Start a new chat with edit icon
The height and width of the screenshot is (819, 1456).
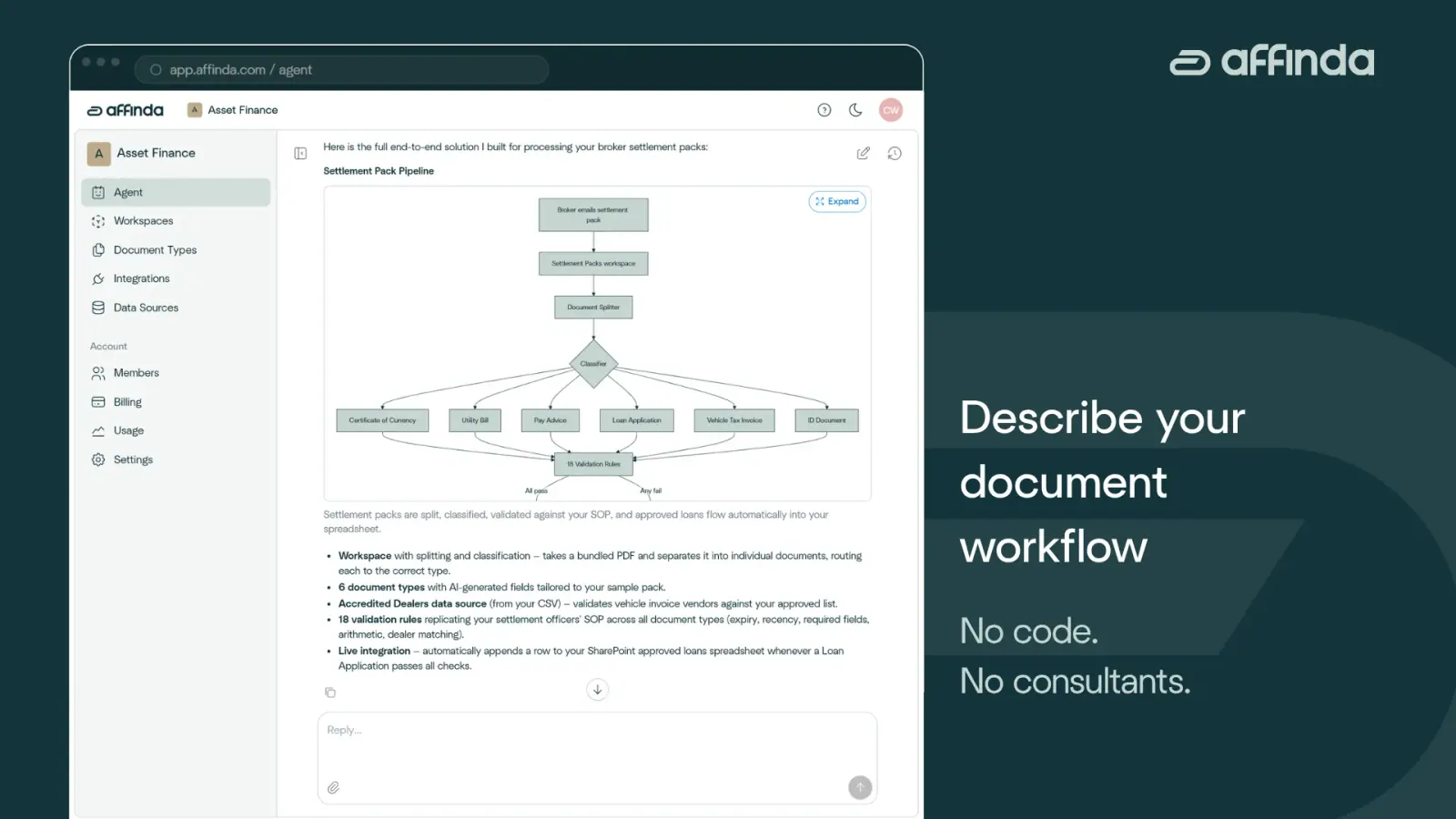(864, 154)
